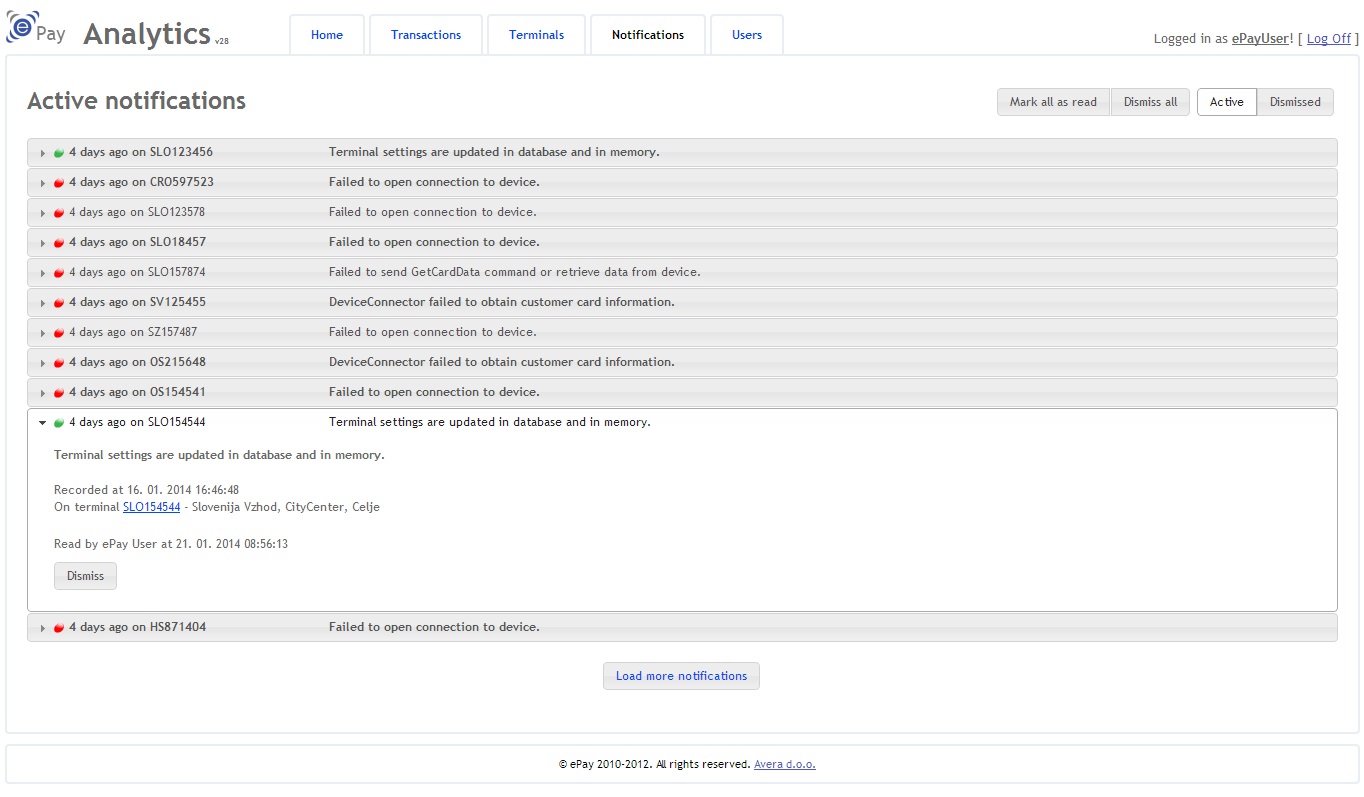Click red status dot on SLO18457 row
The image size is (1364, 797).
(x=59, y=243)
